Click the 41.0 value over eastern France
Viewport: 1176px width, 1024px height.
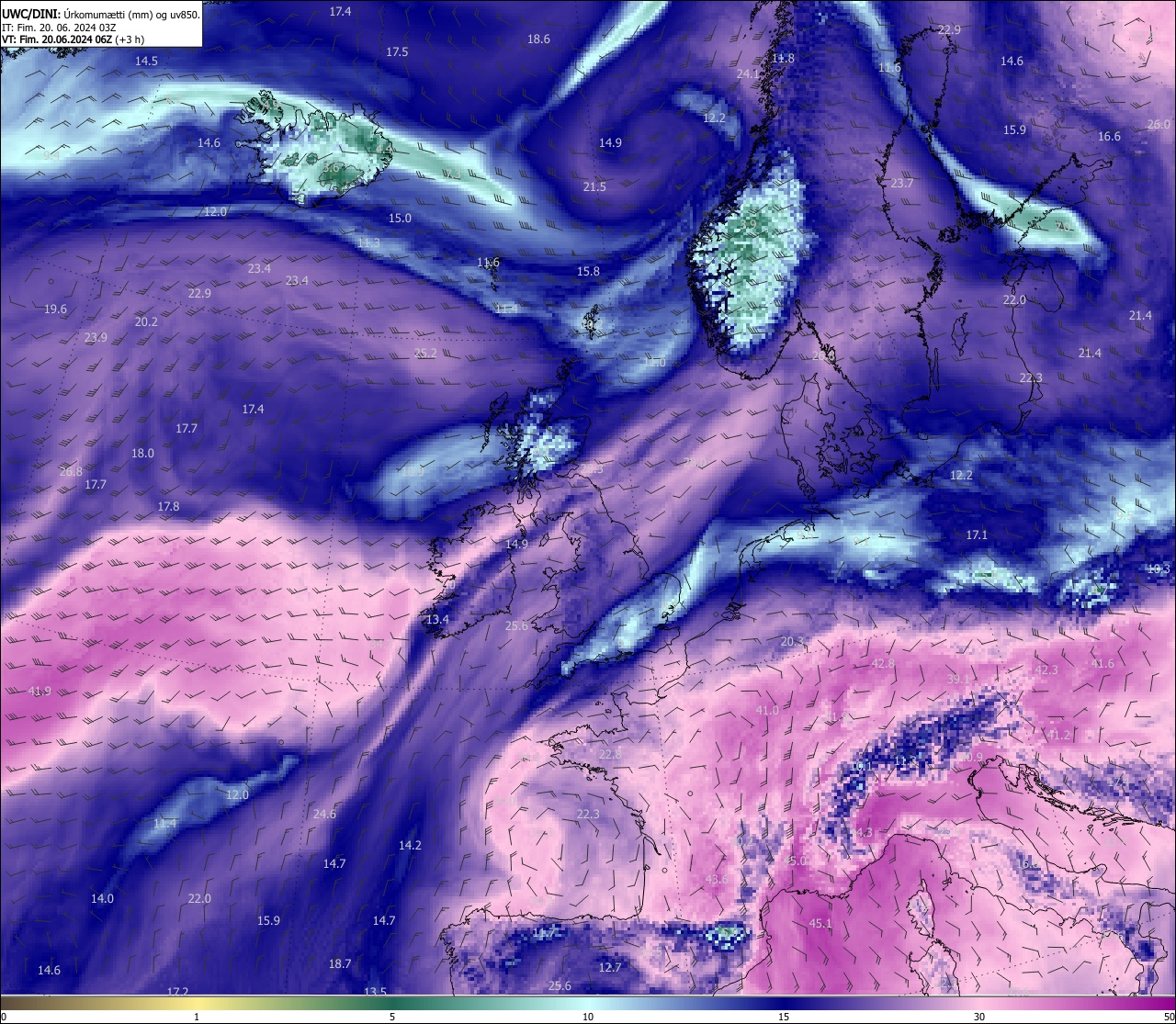(x=767, y=712)
